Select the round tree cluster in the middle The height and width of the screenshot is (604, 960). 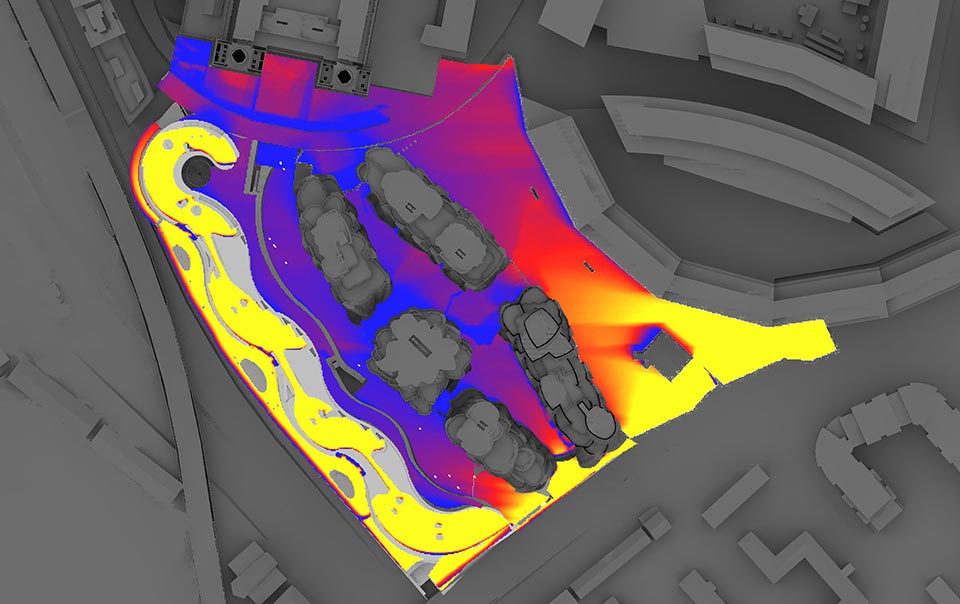(411, 354)
